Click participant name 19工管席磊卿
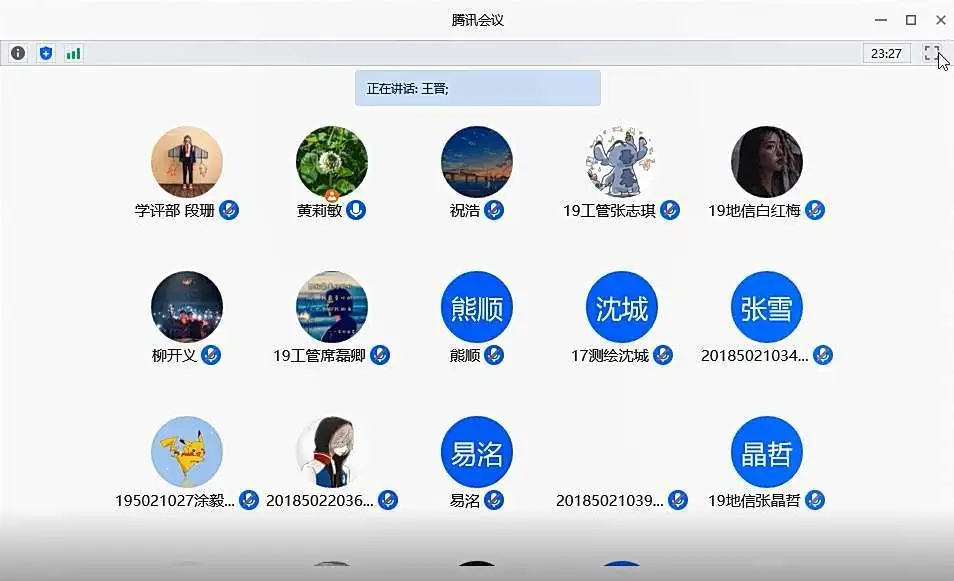The width and height of the screenshot is (954, 581). coord(319,355)
